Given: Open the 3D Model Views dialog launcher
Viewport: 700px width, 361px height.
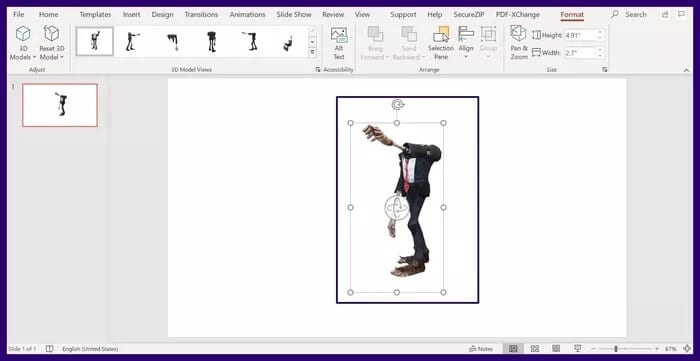Looking at the screenshot, I should pos(318,70).
